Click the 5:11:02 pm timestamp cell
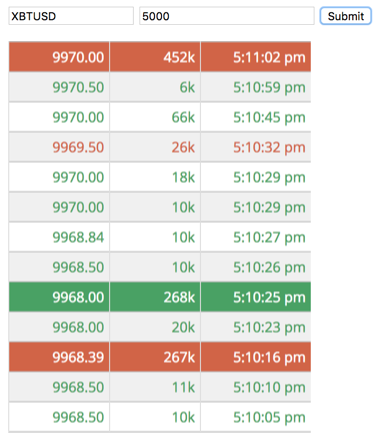The height and width of the screenshot is (433, 376). (x=256, y=57)
